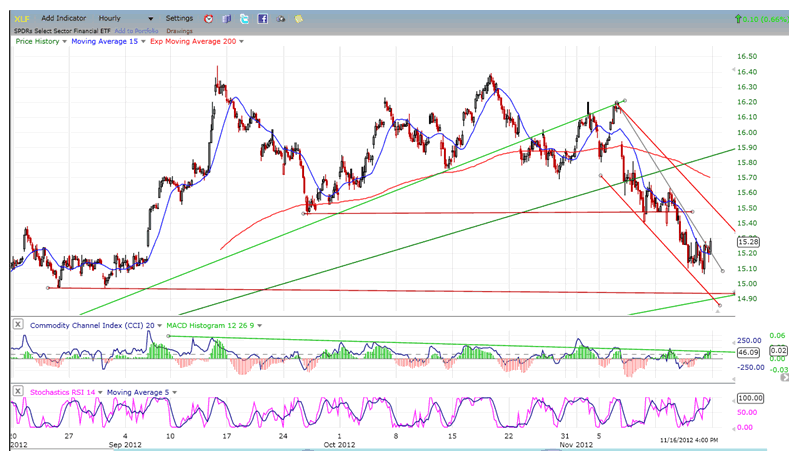795x465 pixels.
Task: Open the Settings menu
Action: 179,18
